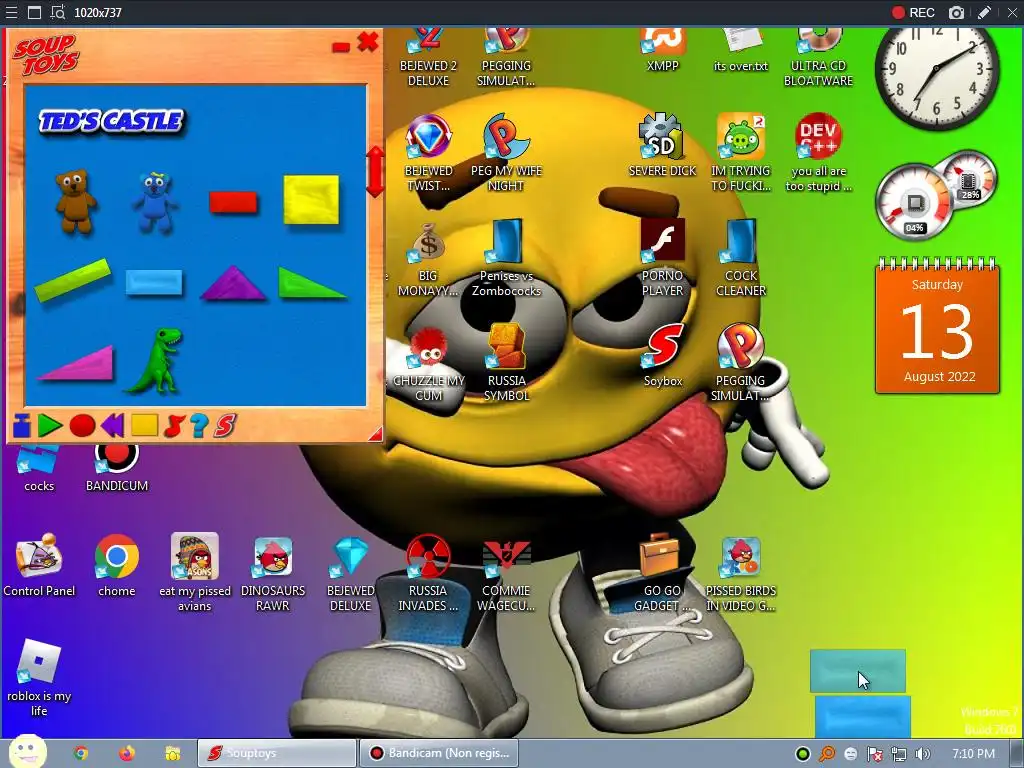Open the COMMIE WAGECU... desktop icon

pos(506,574)
